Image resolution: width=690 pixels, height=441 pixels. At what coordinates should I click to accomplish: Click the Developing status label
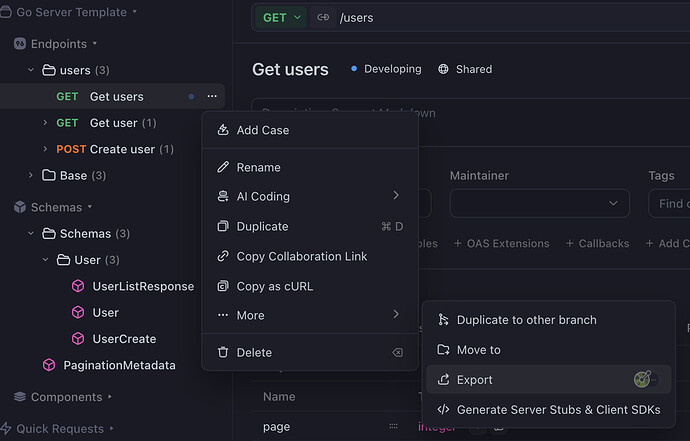click(392, 70)
